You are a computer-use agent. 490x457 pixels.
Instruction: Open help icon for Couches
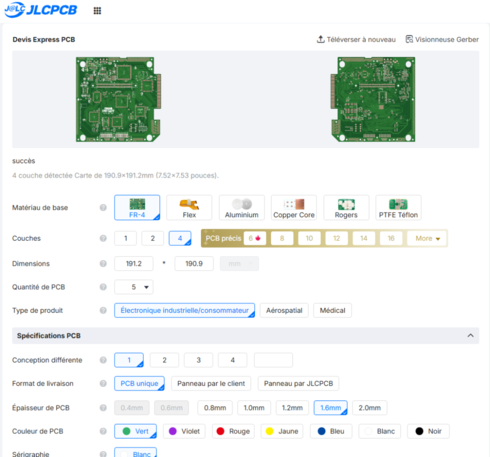103,238
